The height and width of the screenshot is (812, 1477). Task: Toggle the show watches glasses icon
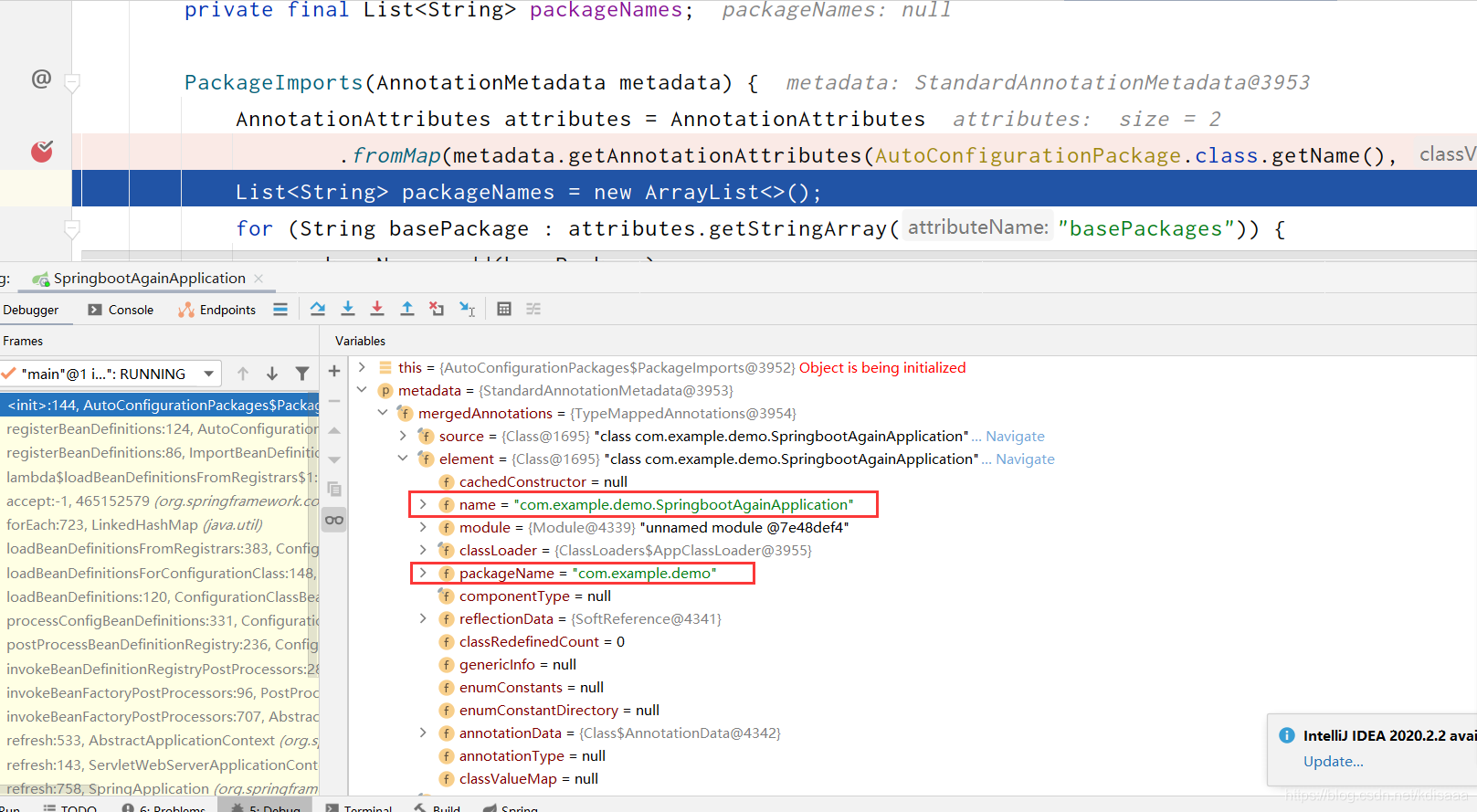point(334,520)
